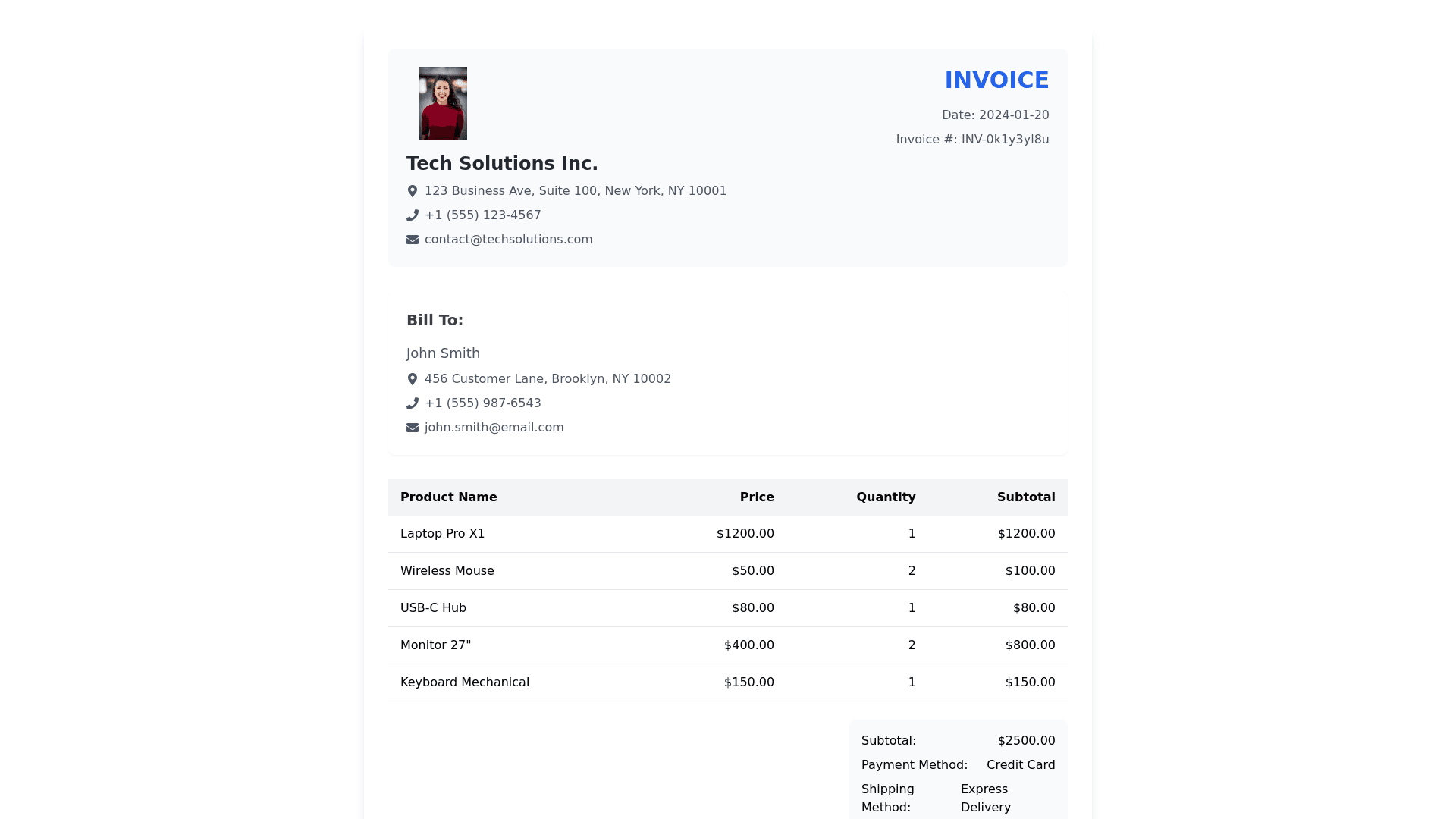Image resolution: width=1456 pixels, height=819 pixels.
Task: Click the company envelope email icon
Action: pos(413,240)
